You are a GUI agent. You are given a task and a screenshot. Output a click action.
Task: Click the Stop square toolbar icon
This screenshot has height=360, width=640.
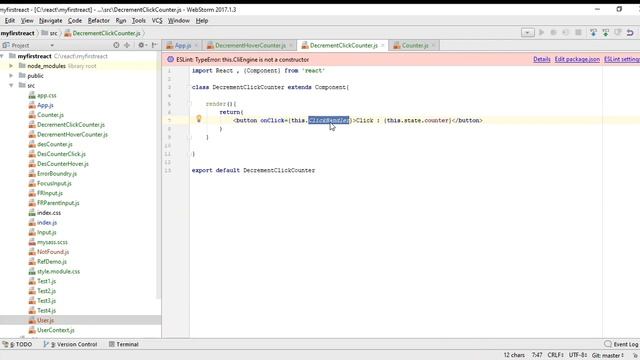tap(578, 33)
